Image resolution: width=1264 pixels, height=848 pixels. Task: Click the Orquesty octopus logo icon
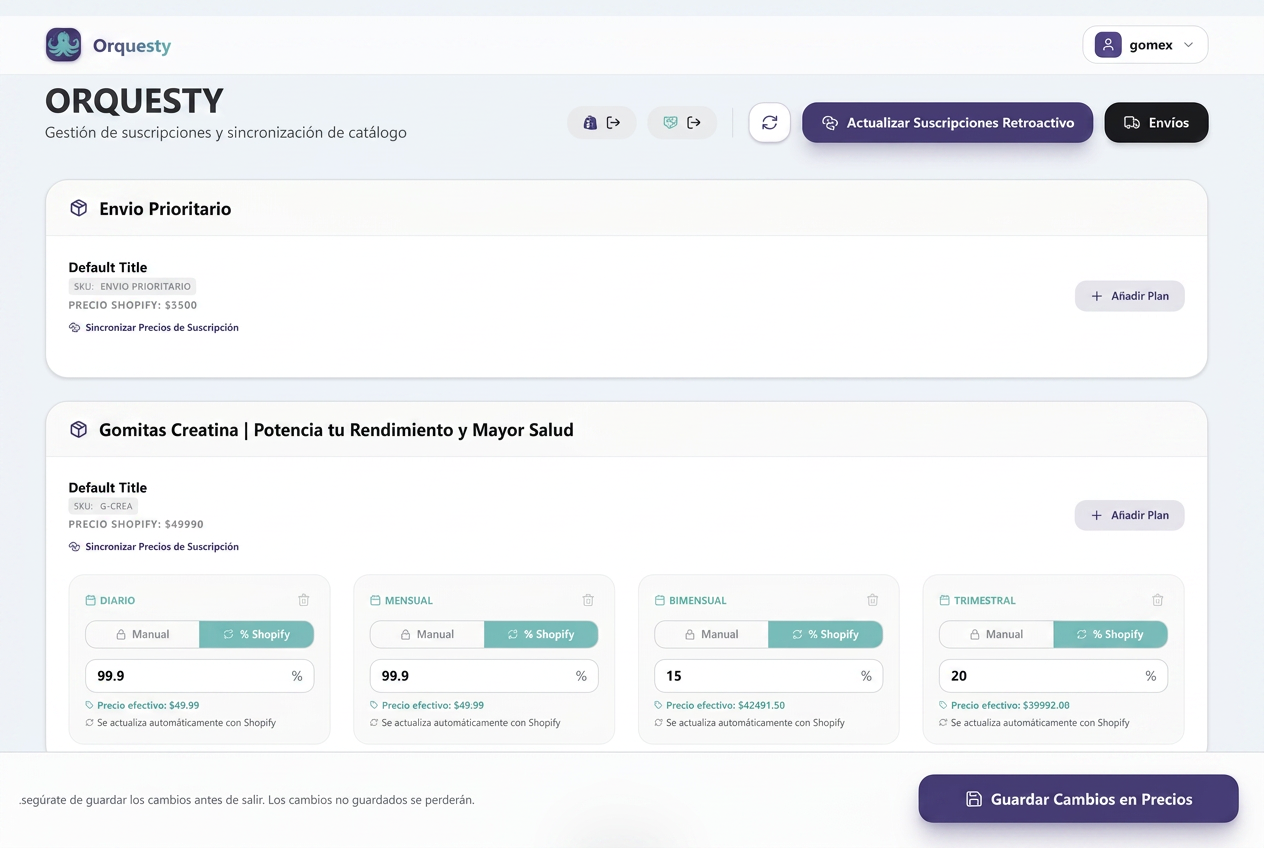[63, 45]
